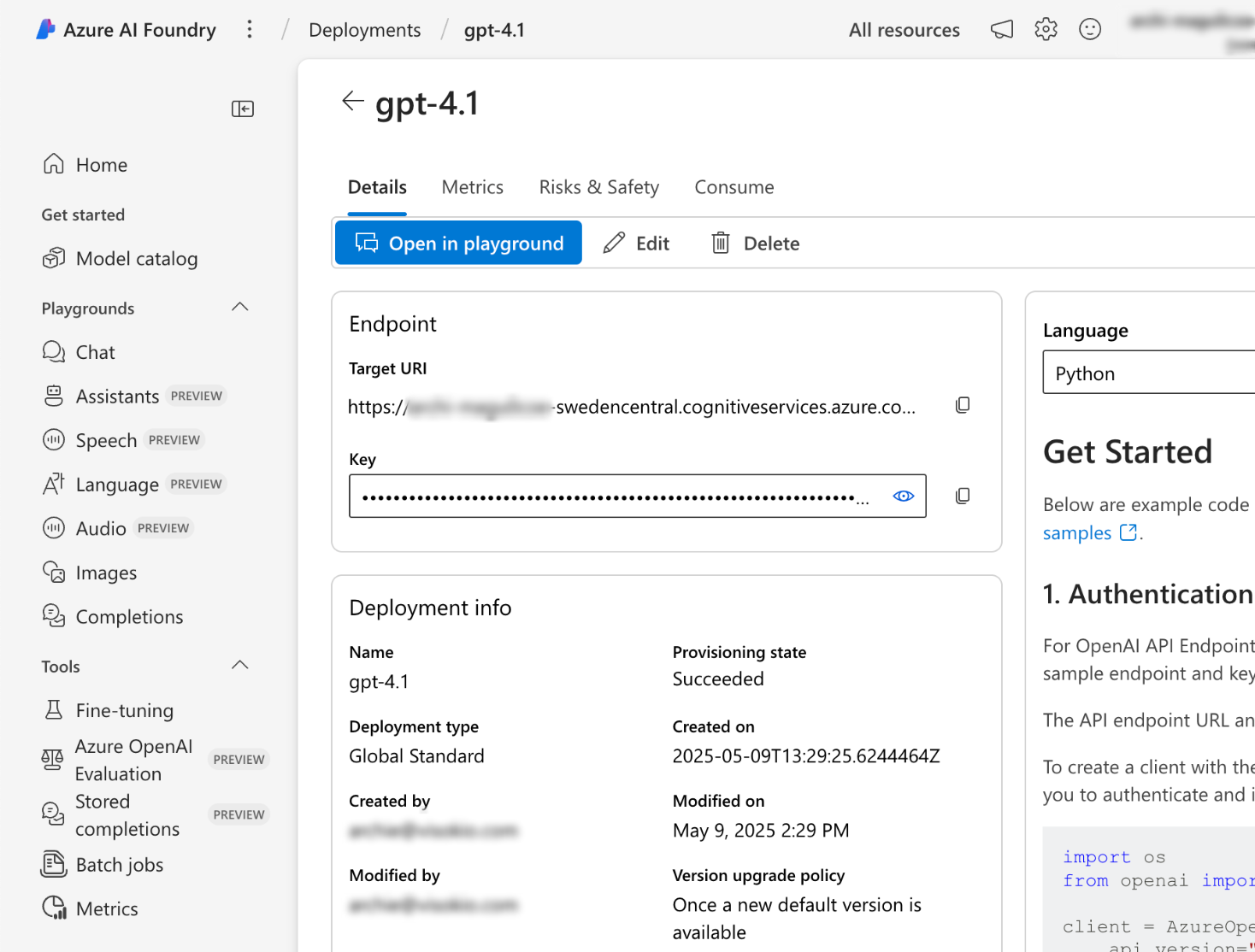The height and width of the screenshot is (952, 1255).
Task: Click Deployments in the breadcrumb
Action: [x=365, y=30]
